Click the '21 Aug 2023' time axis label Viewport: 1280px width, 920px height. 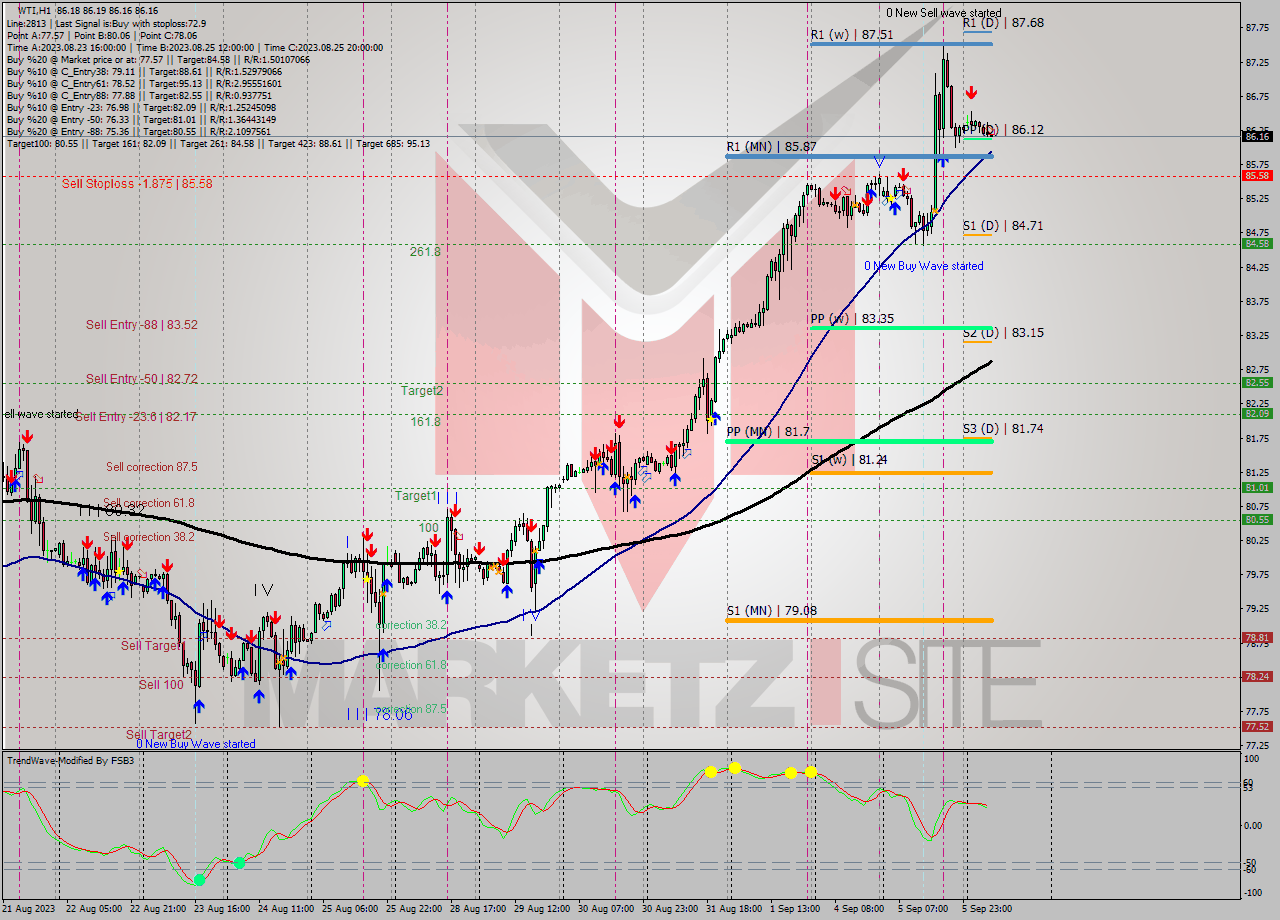click(29, 908)
